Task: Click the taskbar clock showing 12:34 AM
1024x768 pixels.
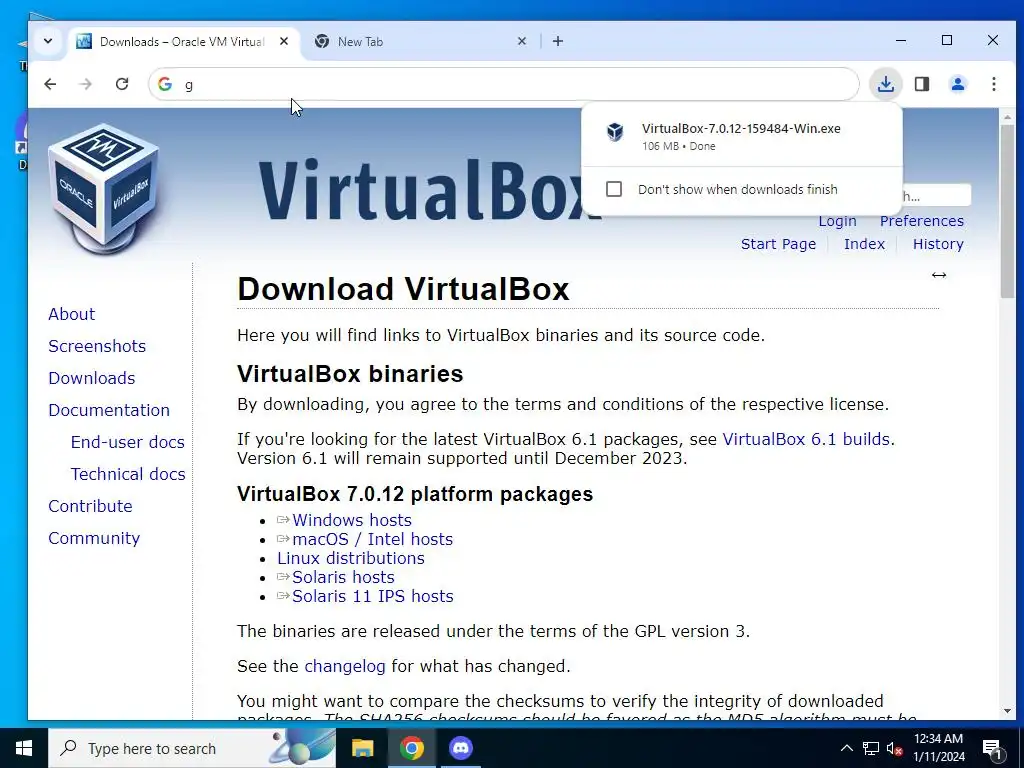Action: [938, 748]
